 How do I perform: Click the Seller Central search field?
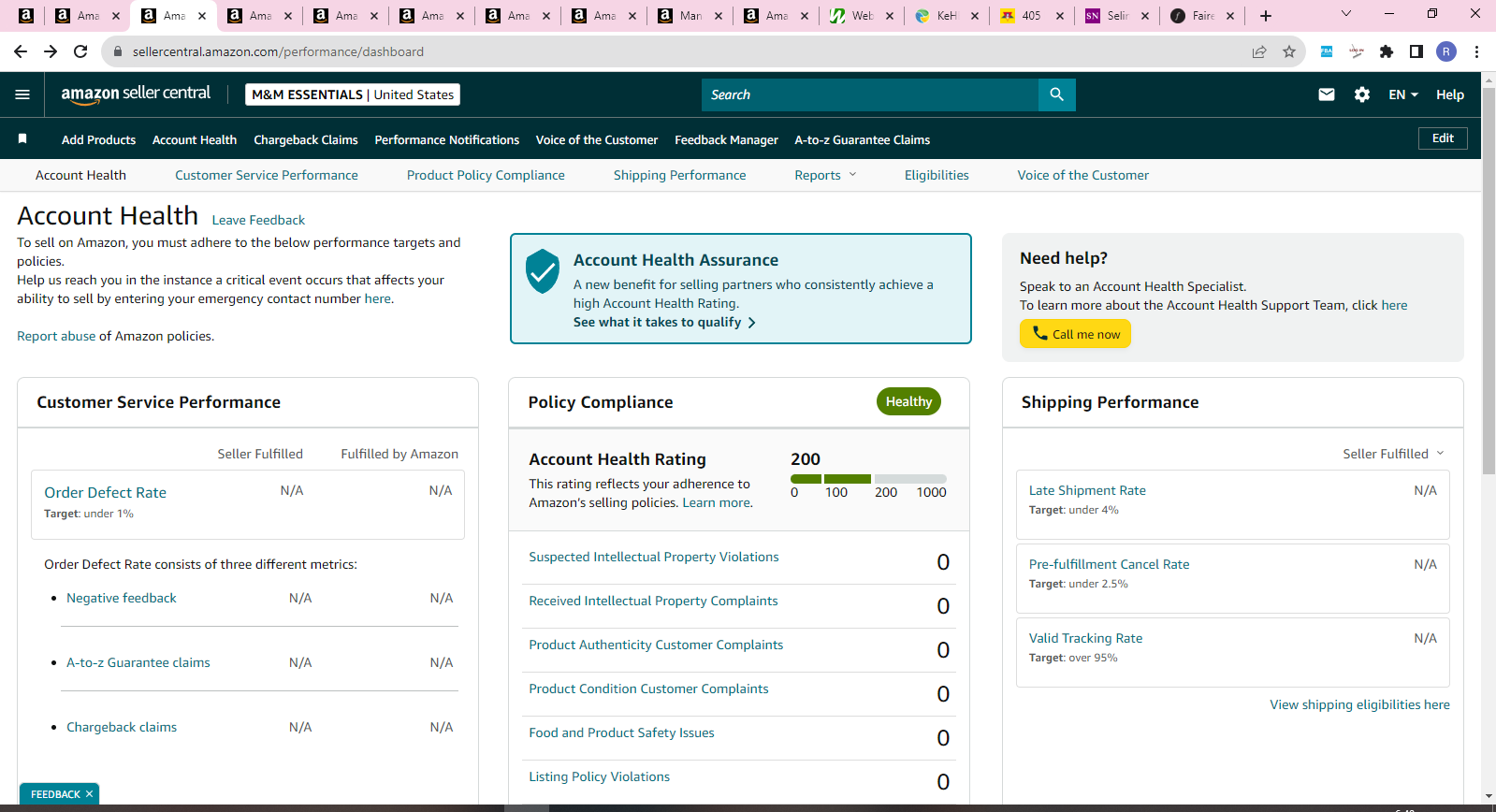coord(869,94)
